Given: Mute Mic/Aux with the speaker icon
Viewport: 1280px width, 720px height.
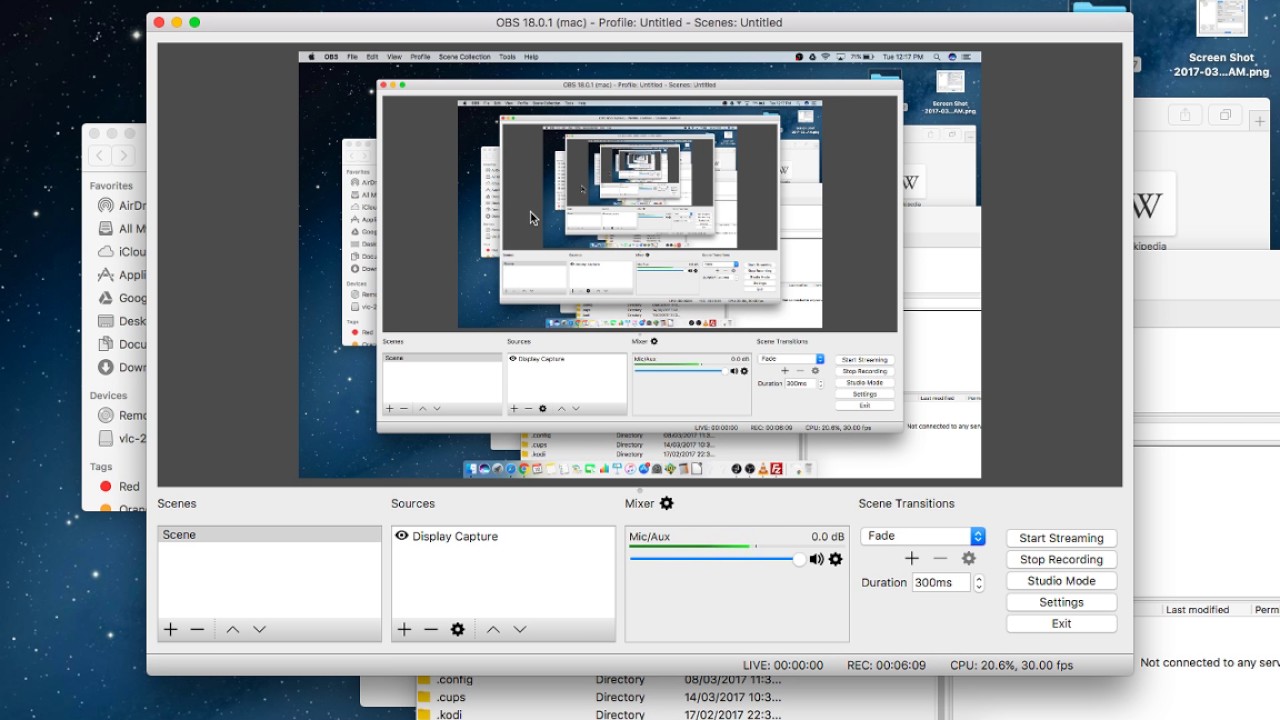Looking at the screenshot, I should coord(817,559).
